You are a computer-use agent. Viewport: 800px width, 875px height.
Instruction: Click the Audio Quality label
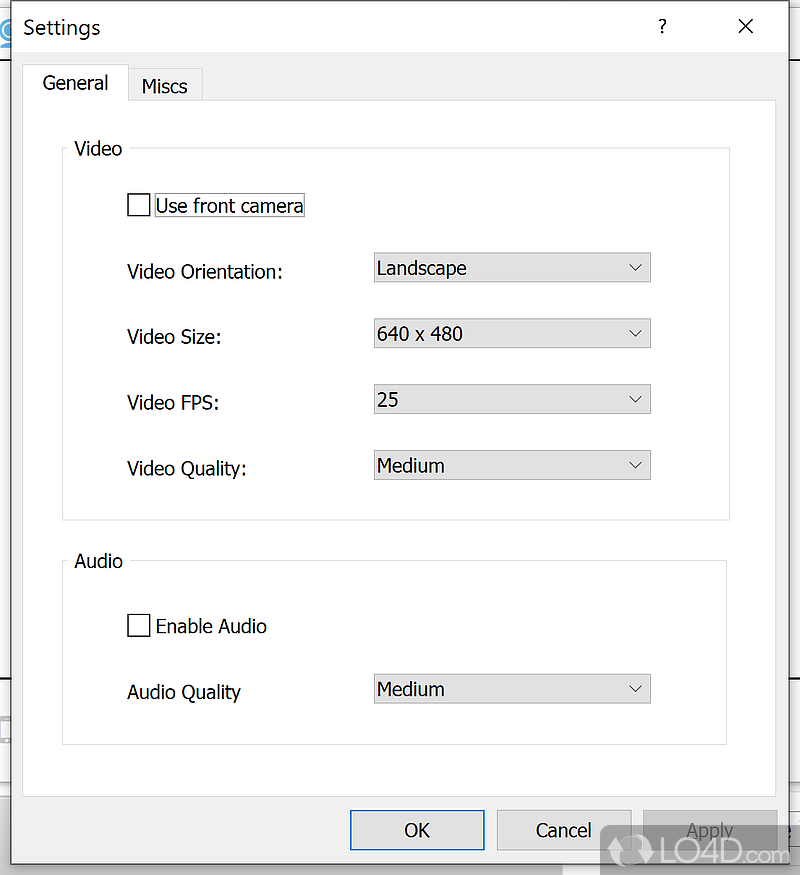[x=184, y=692]
